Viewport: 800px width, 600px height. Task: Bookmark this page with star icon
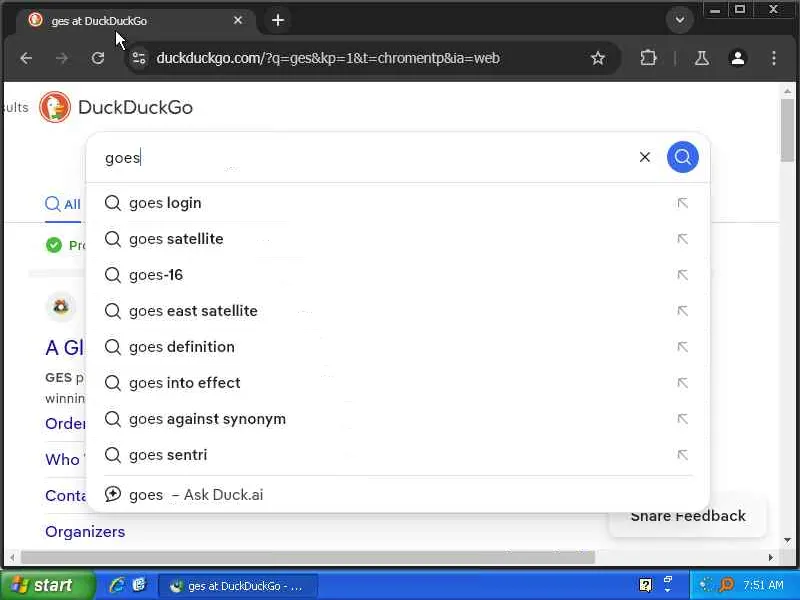(597, 58)
